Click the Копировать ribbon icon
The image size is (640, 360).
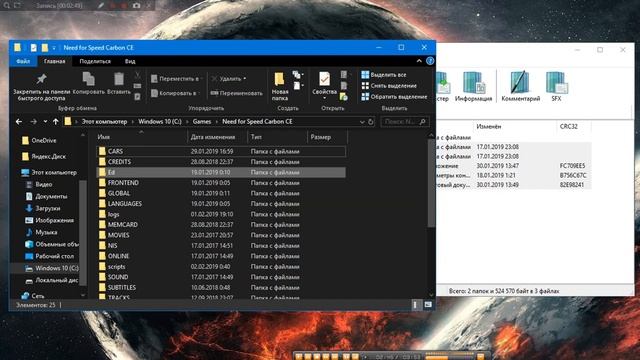coord(89,84)
